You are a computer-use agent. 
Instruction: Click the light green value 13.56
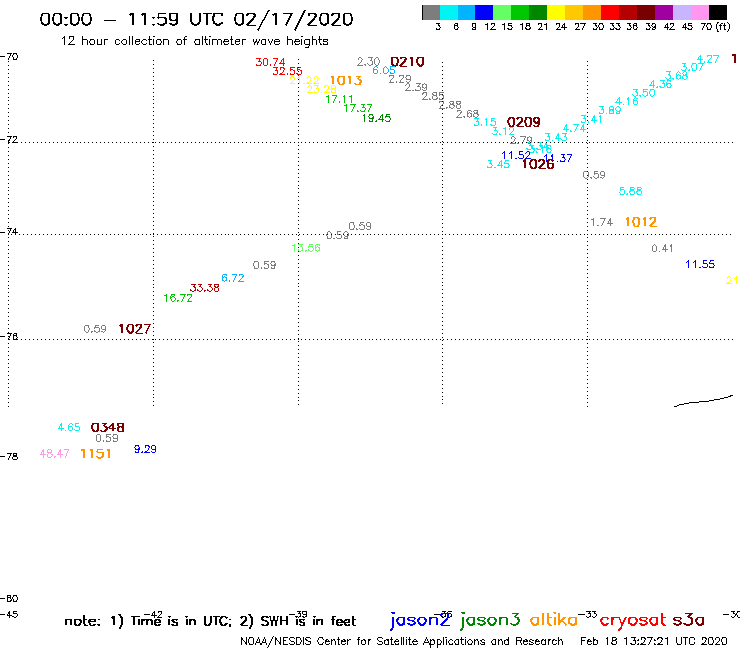point(306,248)
